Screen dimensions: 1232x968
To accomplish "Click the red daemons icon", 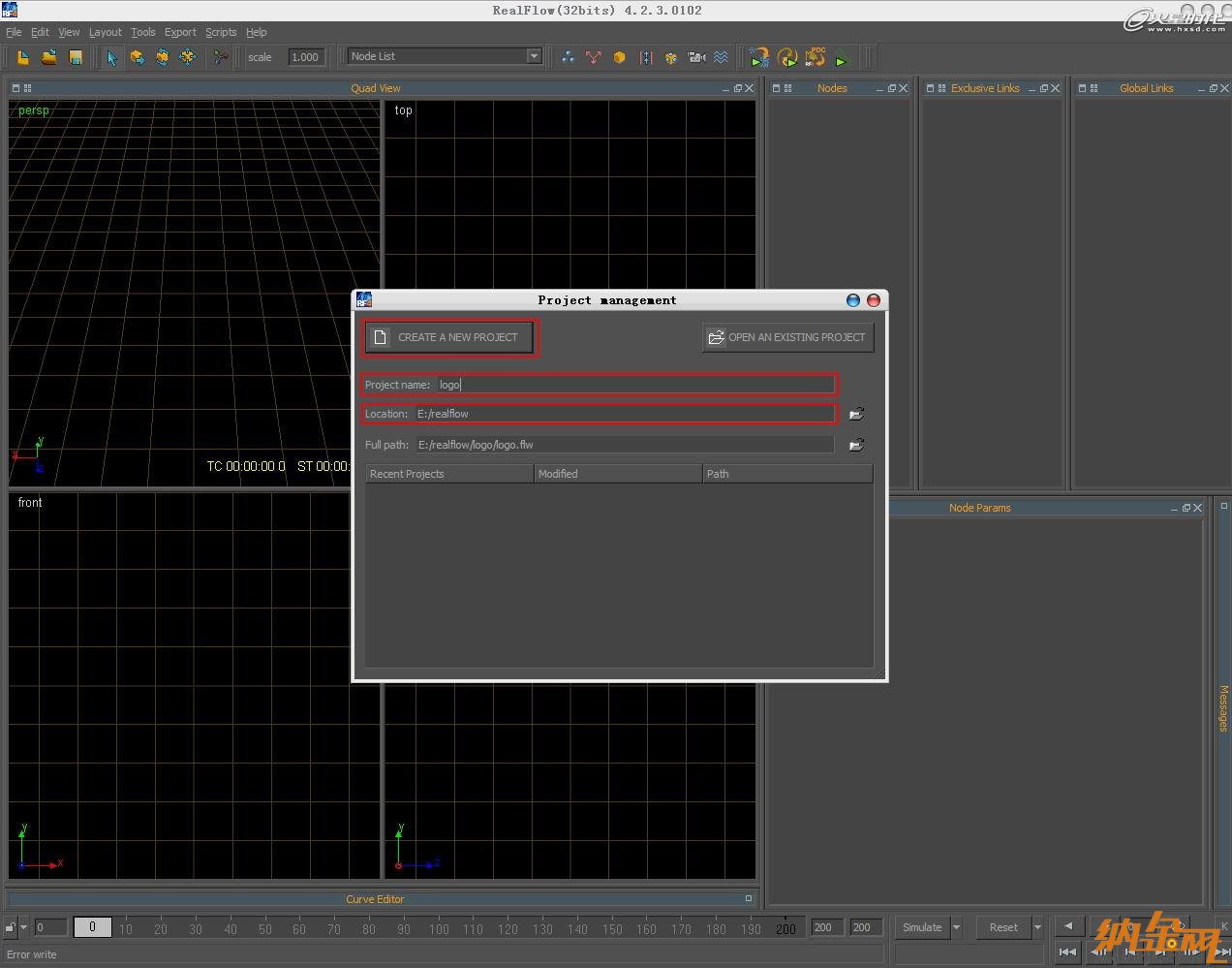I will point(594,57).
